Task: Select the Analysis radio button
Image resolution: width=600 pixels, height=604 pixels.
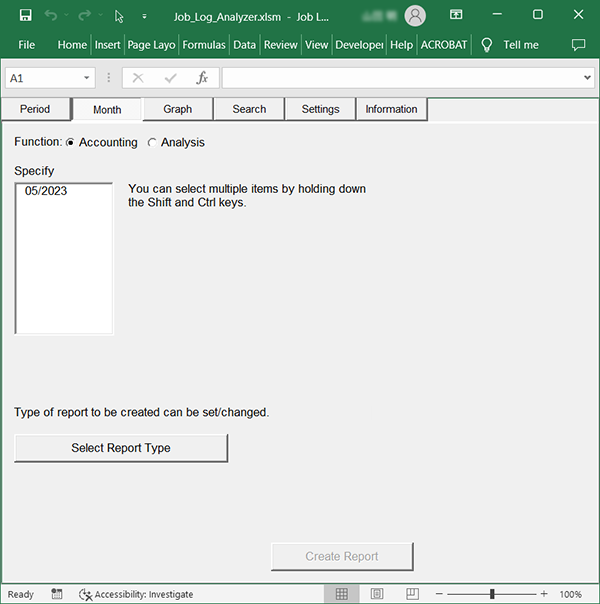Action: click(152, 143)
